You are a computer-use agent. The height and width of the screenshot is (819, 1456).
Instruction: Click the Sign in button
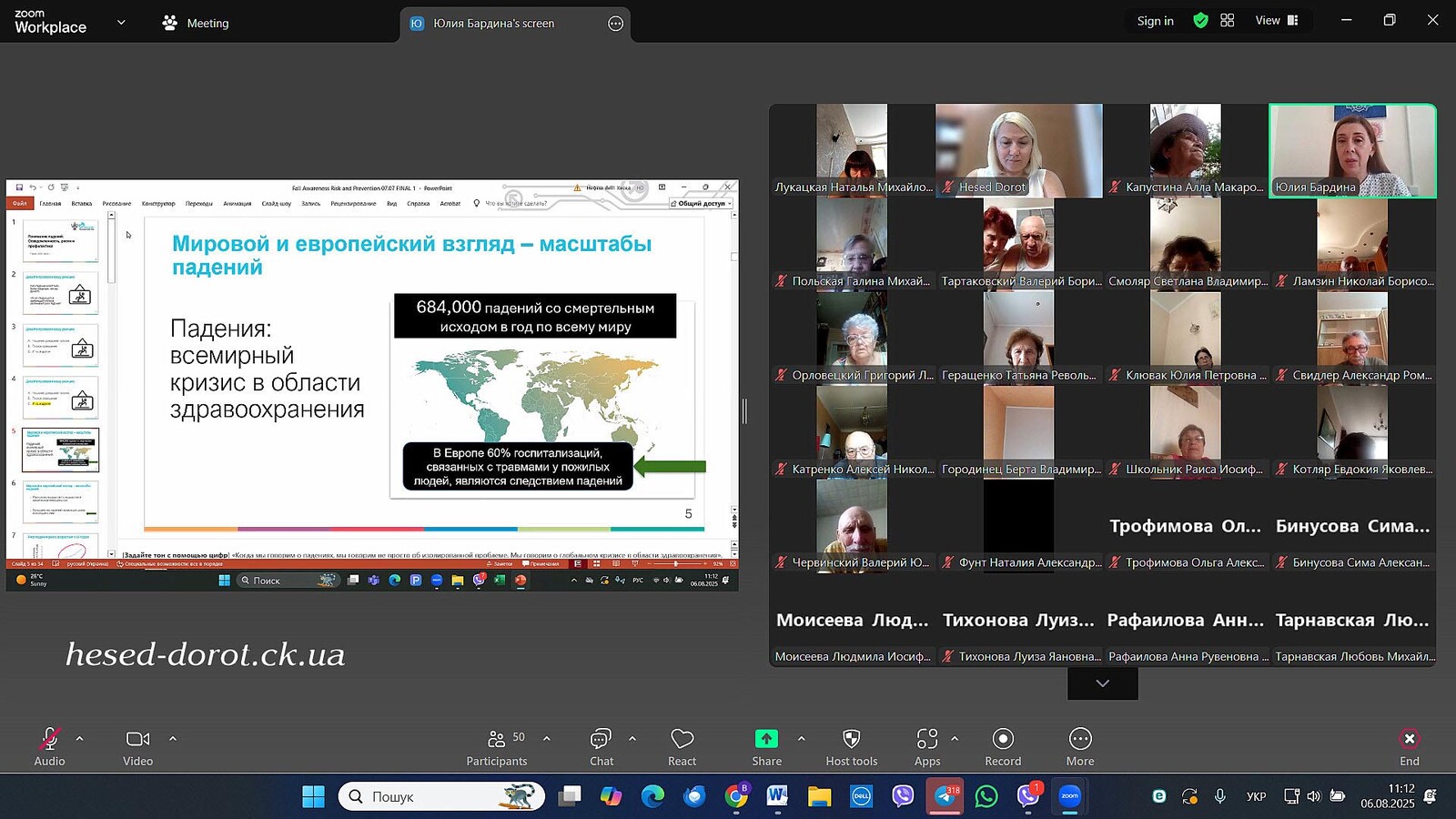(x=1155, y=21)
